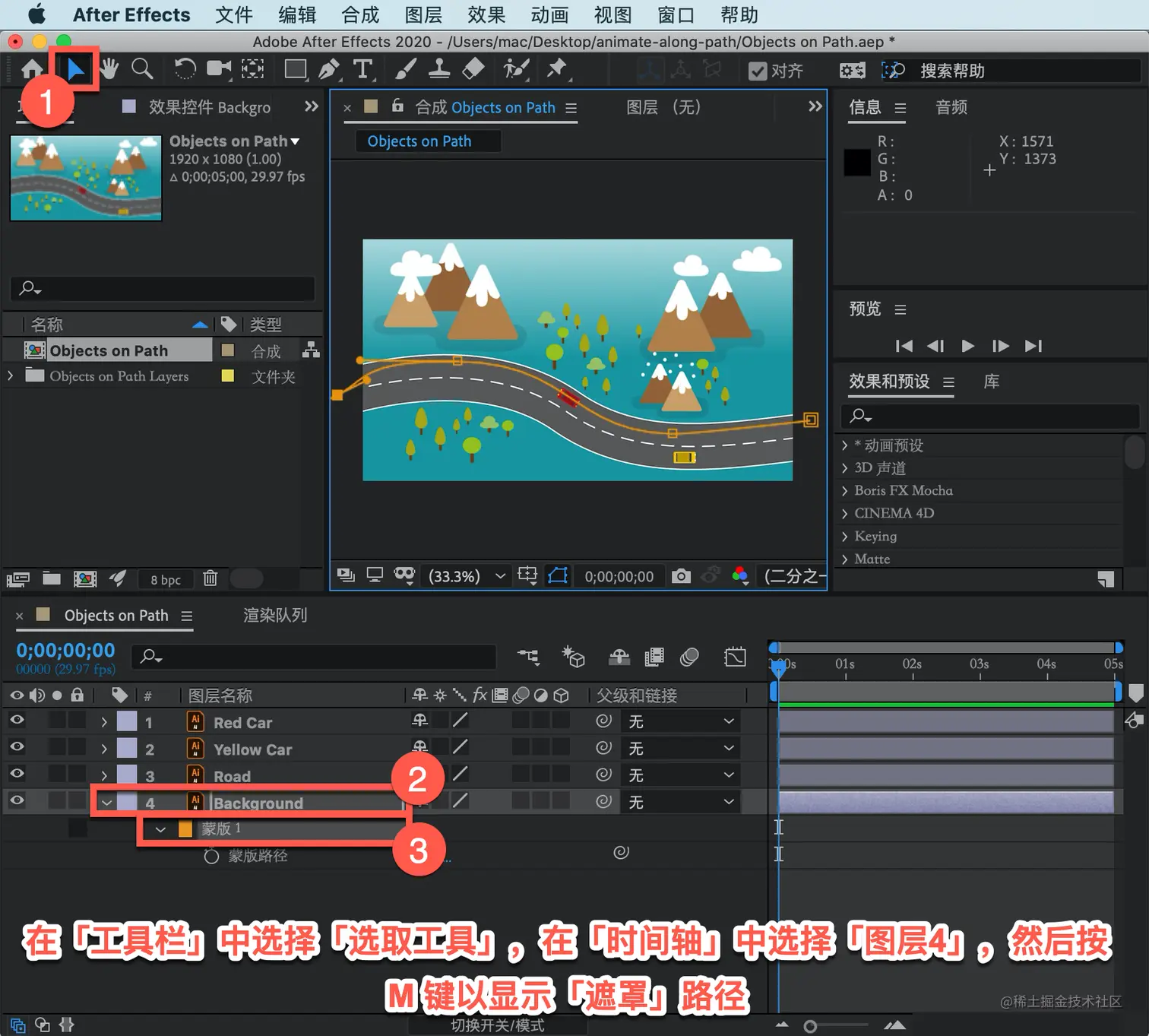
Task: Click the 切换开关/模式 button
Action: (498, 1025)
